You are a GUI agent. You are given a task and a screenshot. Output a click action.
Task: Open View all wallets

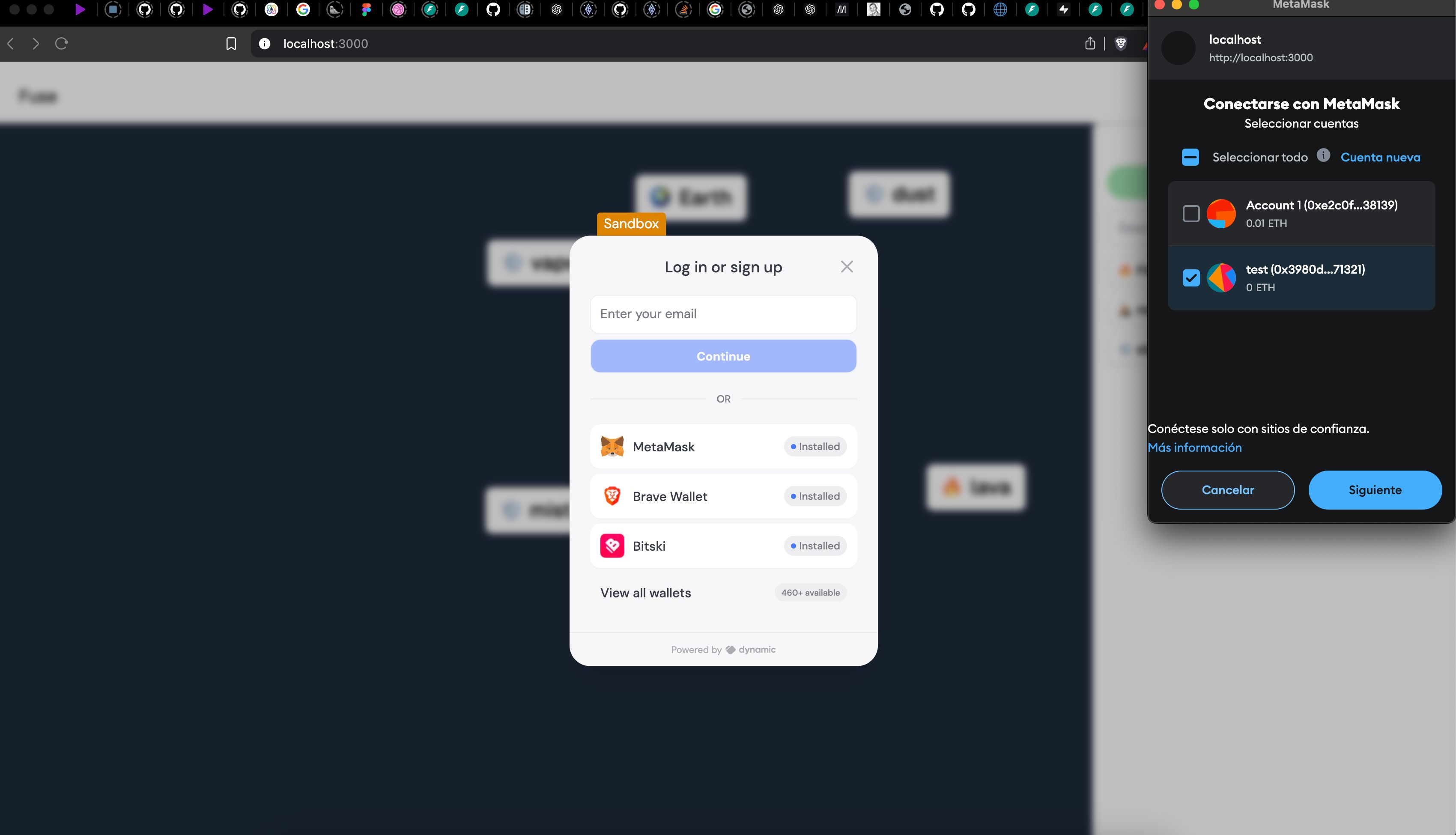click(x=723, y=593)
